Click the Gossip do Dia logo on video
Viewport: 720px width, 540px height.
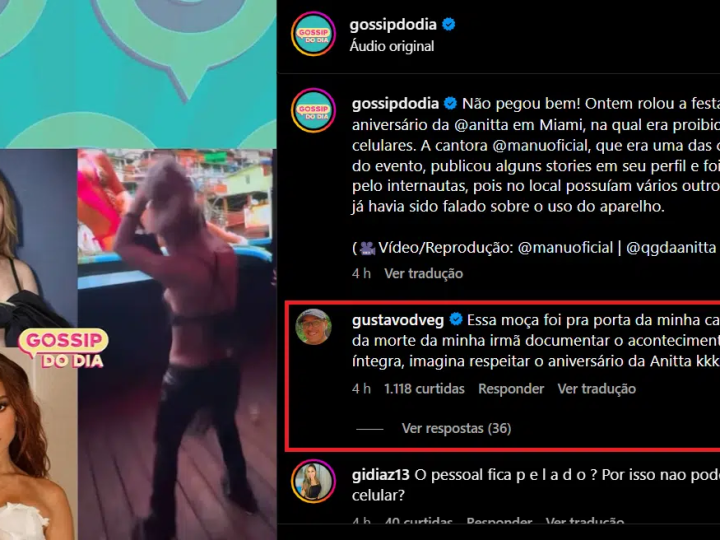pyautogui.click(x=63, y=349)
